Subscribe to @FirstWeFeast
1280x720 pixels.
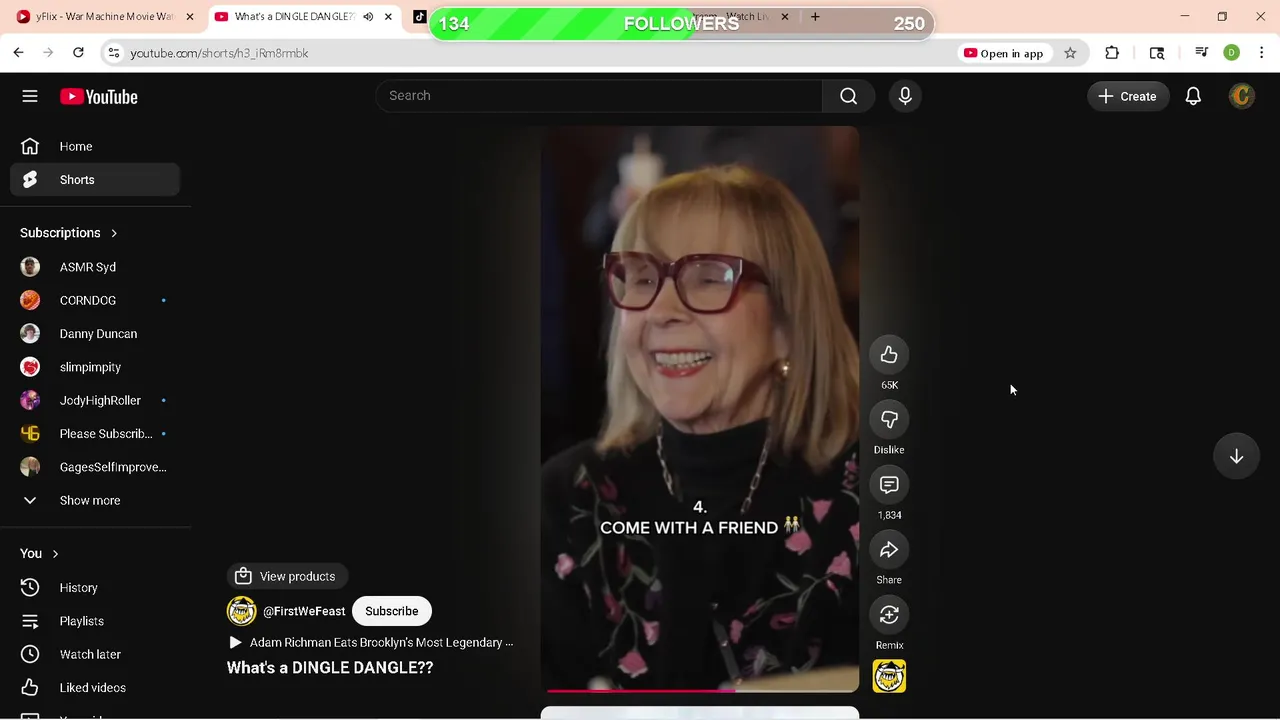(392, 611)
